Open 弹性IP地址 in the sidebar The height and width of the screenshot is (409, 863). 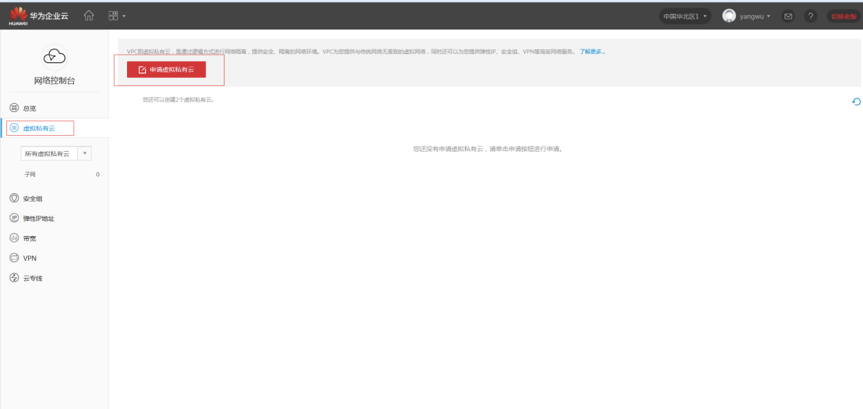(x=38, y=218)
